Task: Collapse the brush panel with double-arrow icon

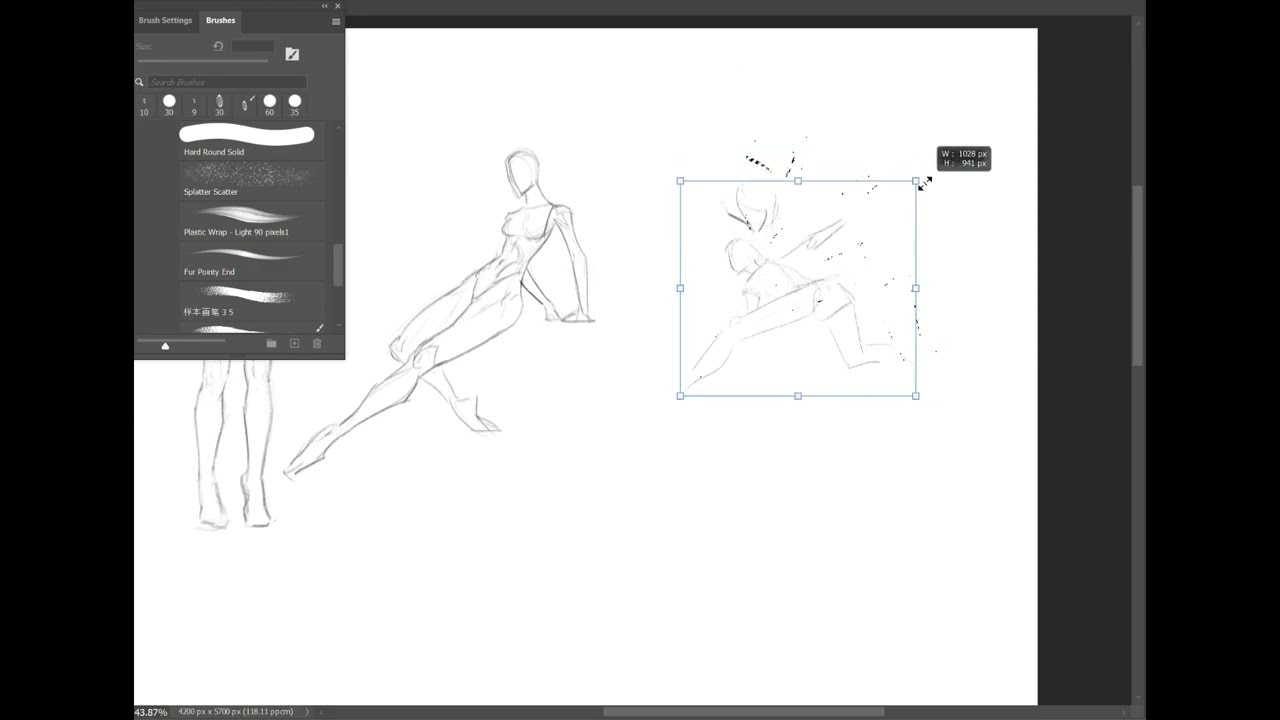Action: click(324, 6)
